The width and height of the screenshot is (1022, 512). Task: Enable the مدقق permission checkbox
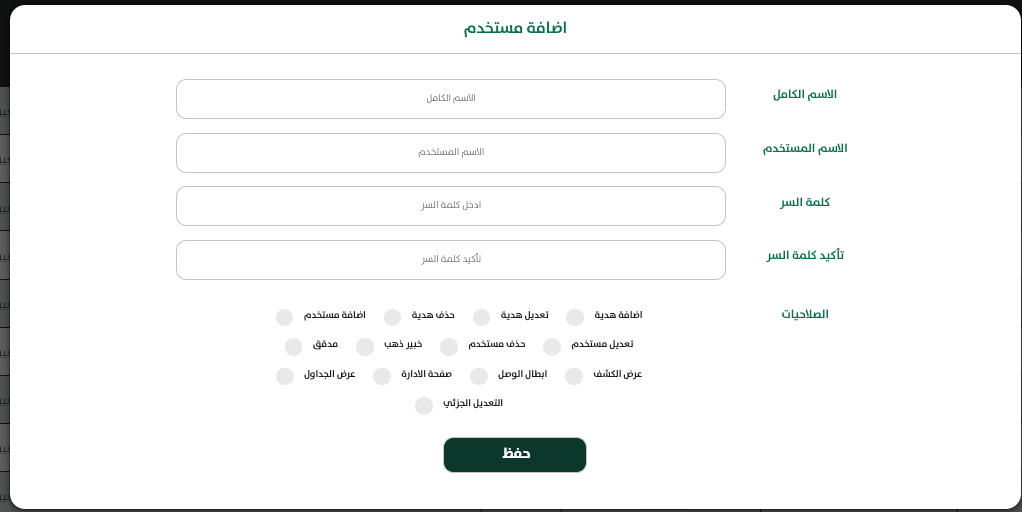coord(293,347)
